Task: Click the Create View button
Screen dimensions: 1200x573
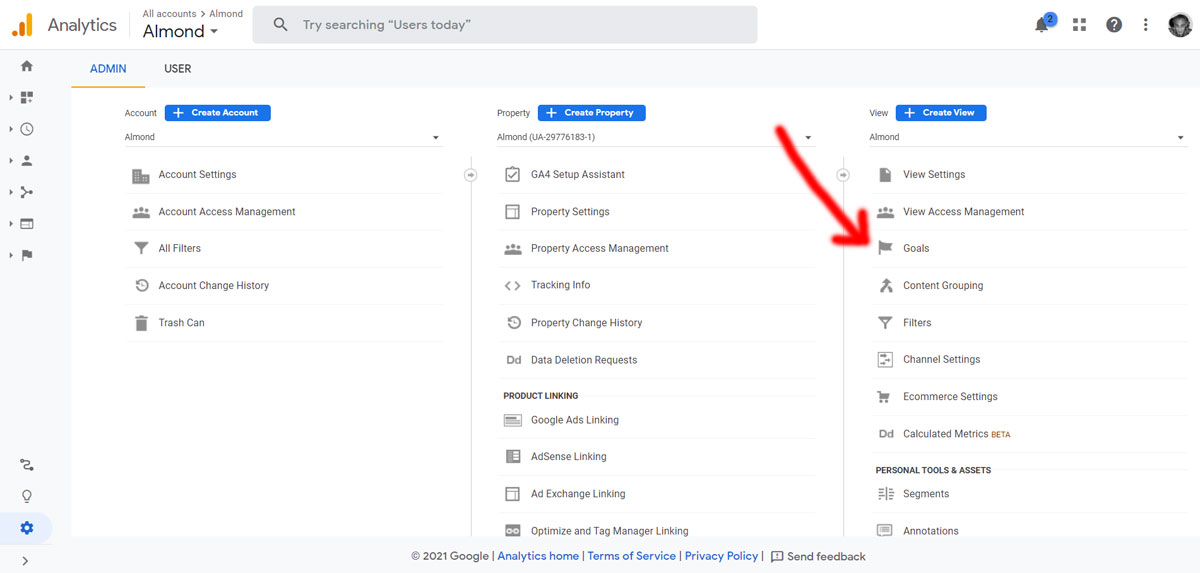Action: click(x=941, y=113)
